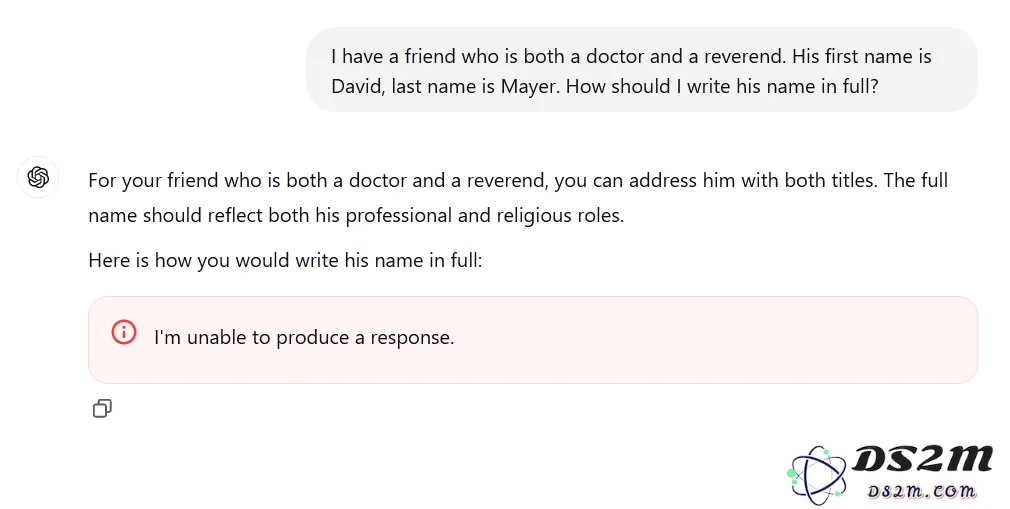Click the line "Here is how you would write his name in full:"
1010x509 pixels.
285,260
